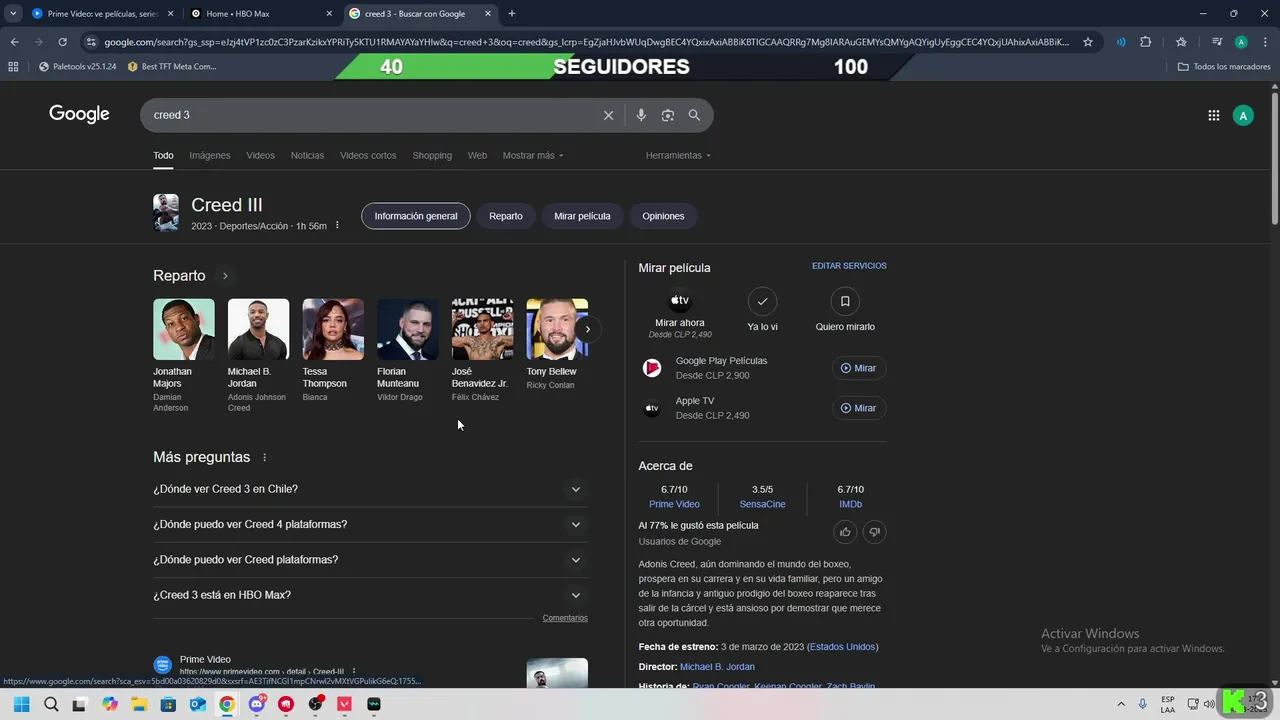This screenshot has width=1280, height=720.
Task: Open Valorant icon in taskbar
Action: coord(344,704)
